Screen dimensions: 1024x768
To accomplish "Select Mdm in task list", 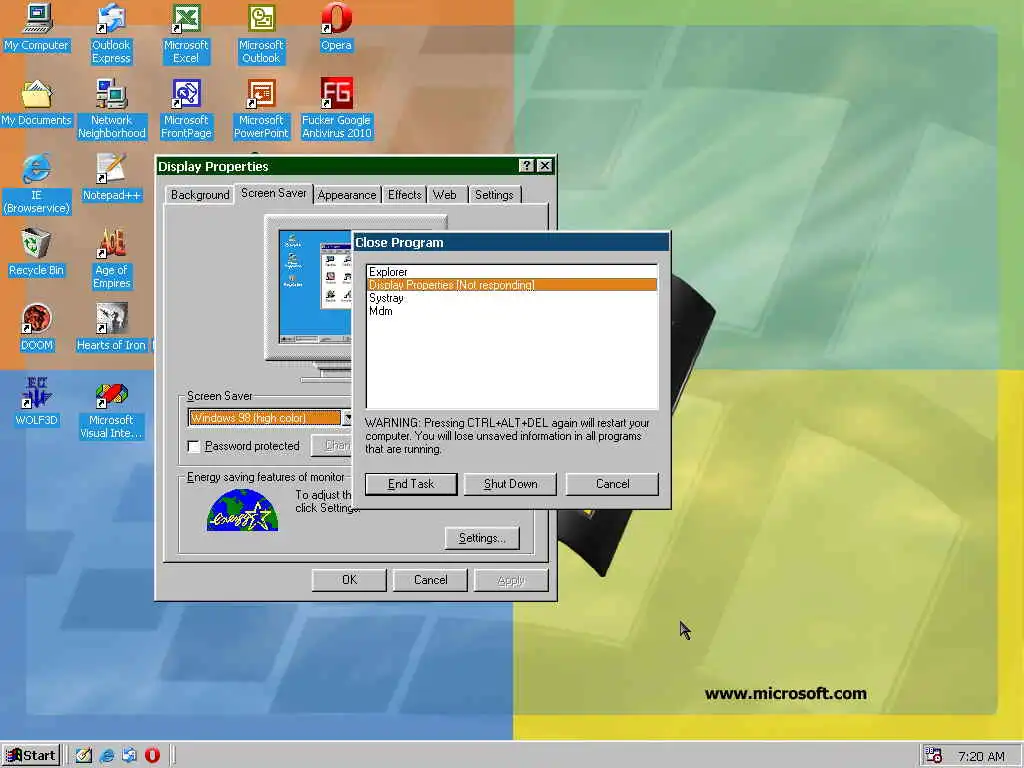I will [512, 311].
